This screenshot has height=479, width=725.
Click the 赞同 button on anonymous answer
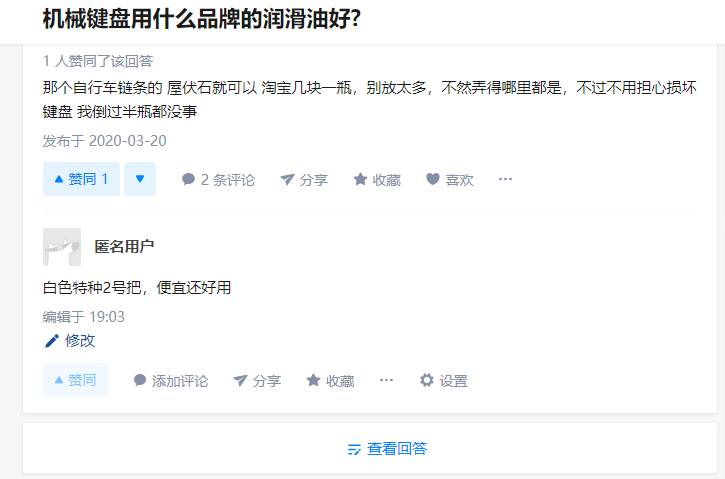(75, 380)
